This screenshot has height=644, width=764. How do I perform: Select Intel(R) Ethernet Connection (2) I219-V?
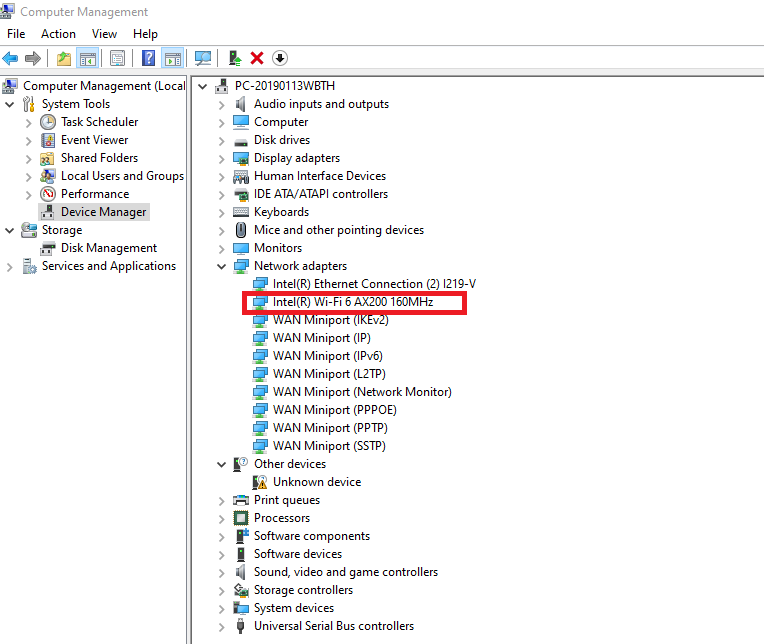[374, 284]
